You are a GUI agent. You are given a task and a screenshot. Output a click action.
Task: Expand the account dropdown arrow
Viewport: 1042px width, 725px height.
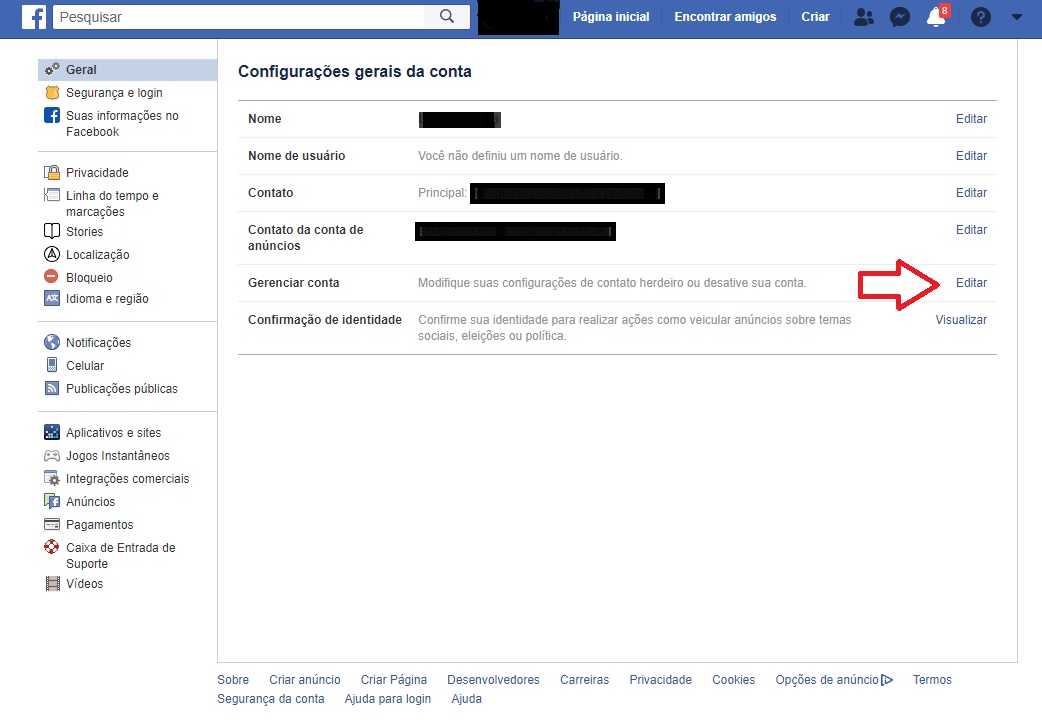1017,17
